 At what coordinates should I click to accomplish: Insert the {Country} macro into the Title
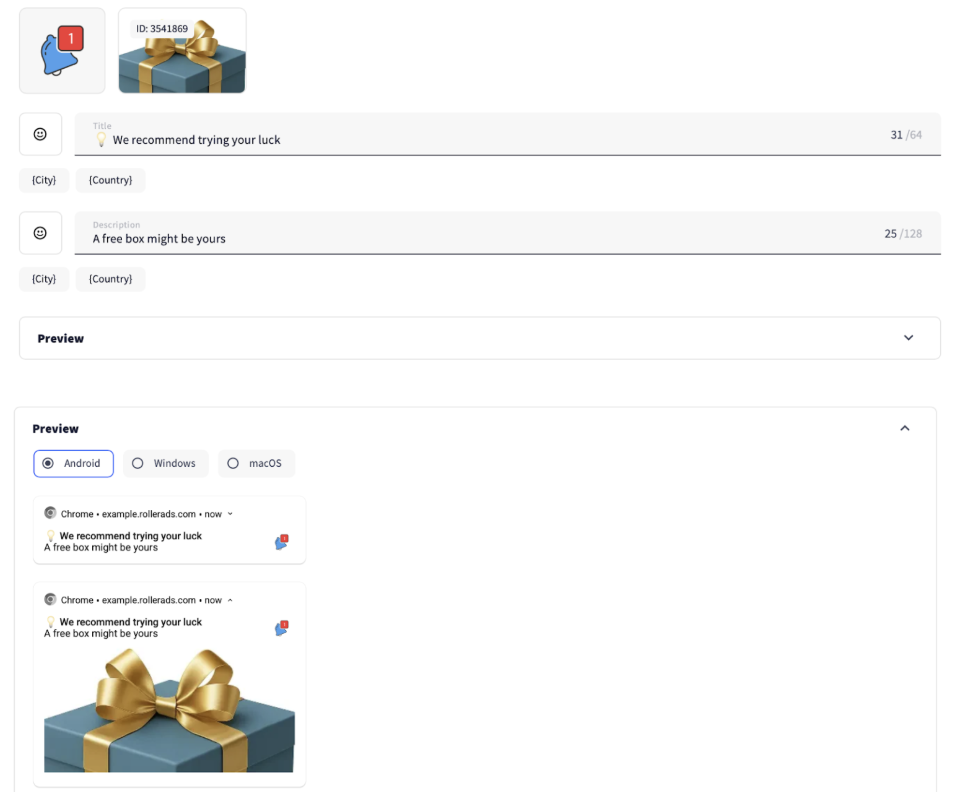pos(110,180)
